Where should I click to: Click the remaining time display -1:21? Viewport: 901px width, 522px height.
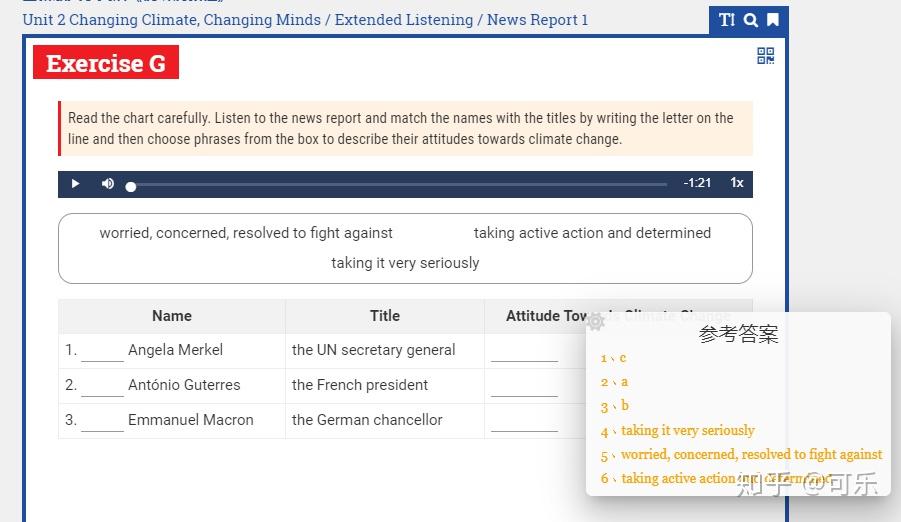pyautogui.click(x=697, y=183)
